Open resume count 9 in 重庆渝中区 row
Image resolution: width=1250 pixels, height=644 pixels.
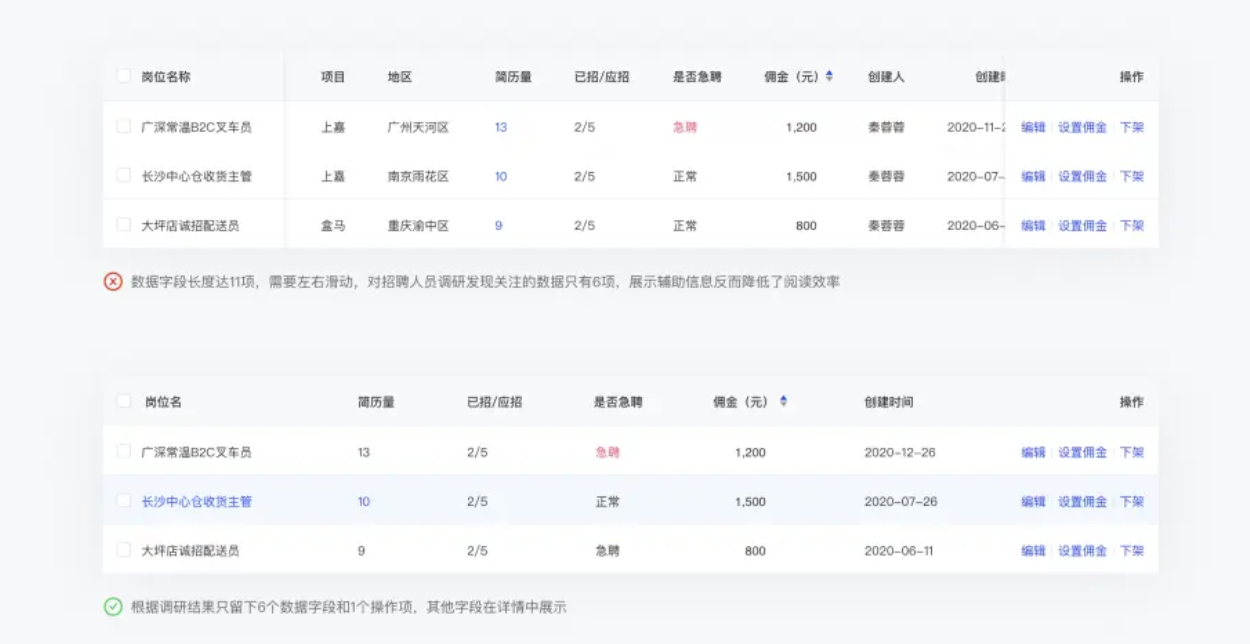coord(498,225)
